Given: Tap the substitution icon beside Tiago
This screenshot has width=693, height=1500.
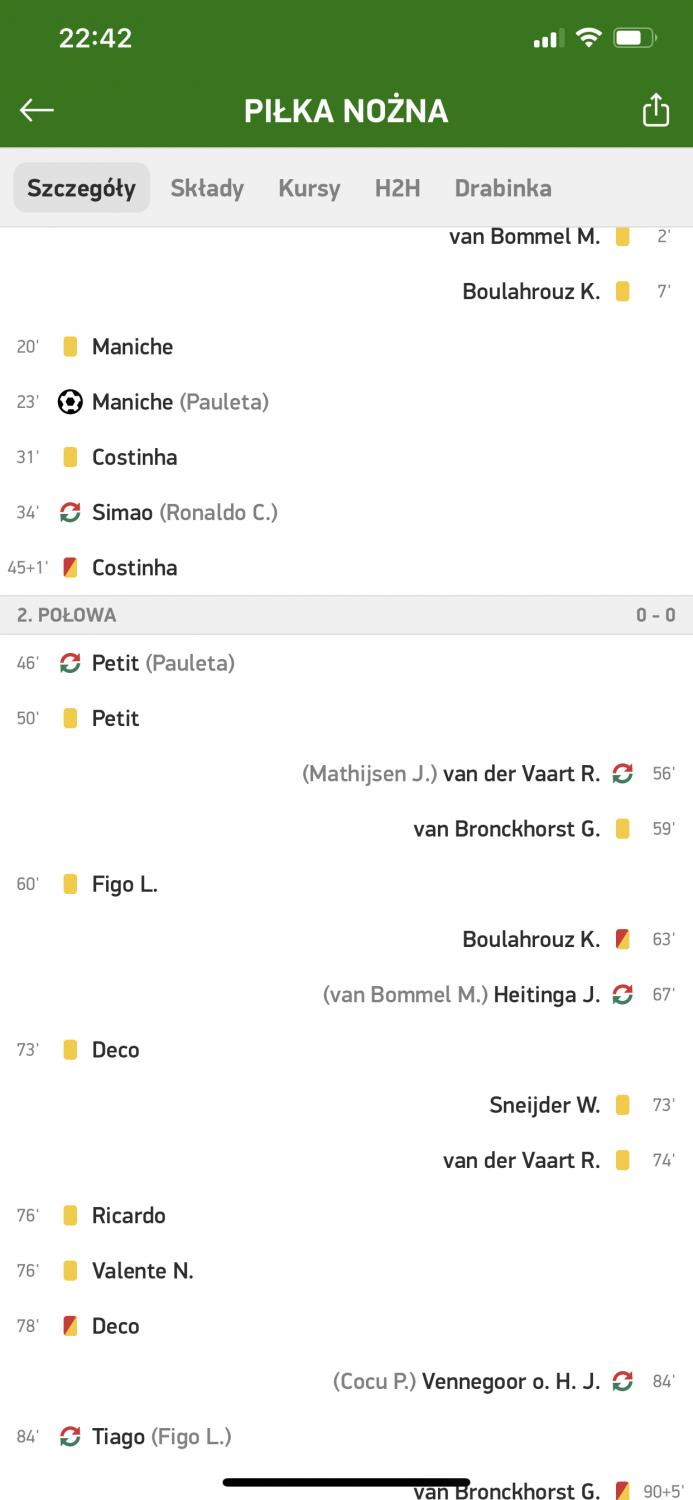Looking at the screenshot, I should click(70, 1437).
